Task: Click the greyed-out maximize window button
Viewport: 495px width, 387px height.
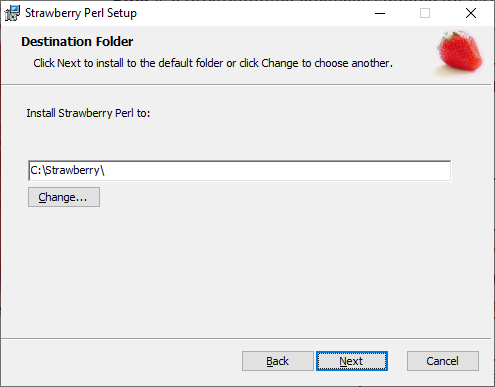Action: pos(425,13)
